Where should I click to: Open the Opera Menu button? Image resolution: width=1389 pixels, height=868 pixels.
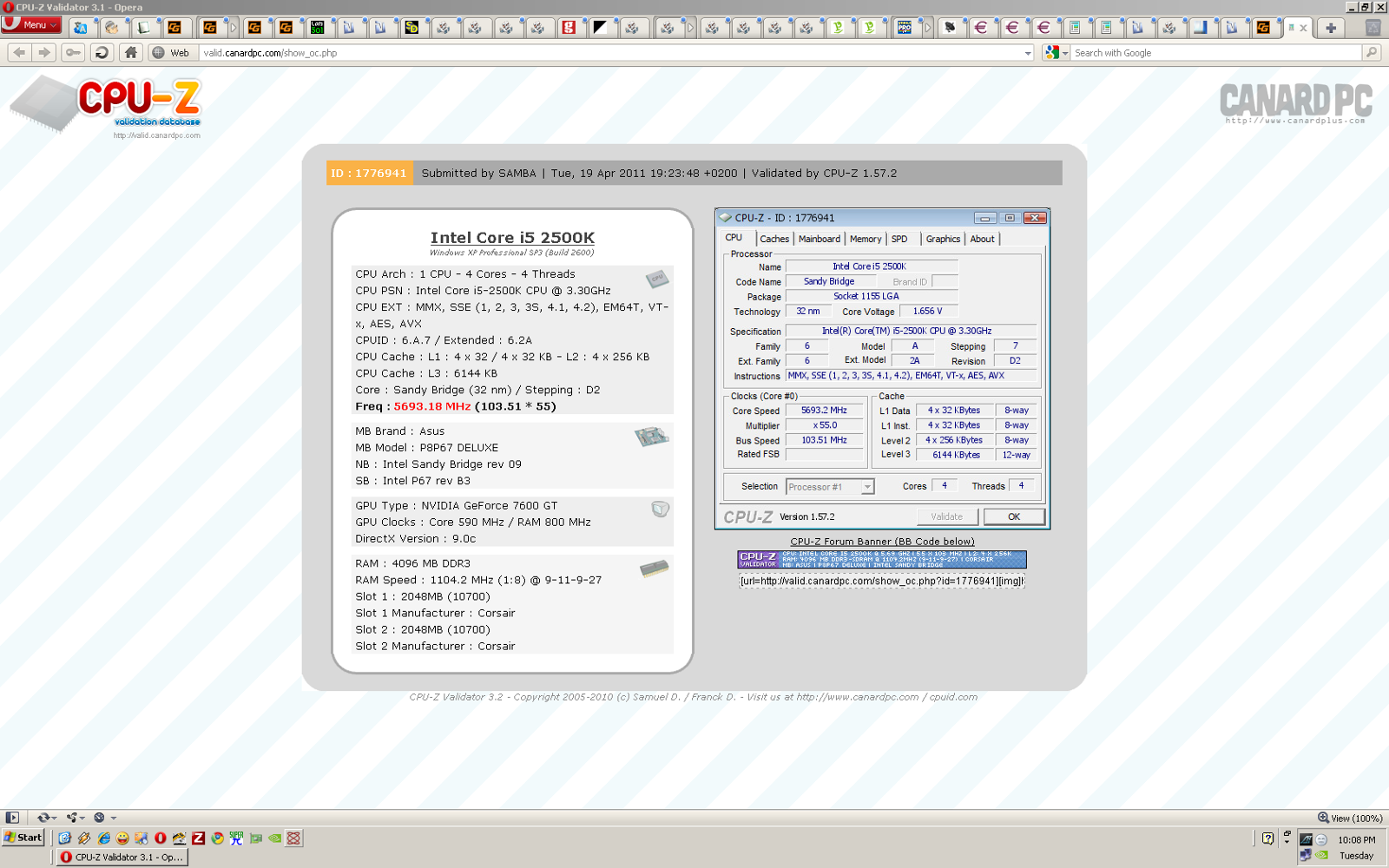[x=31, y=25]
